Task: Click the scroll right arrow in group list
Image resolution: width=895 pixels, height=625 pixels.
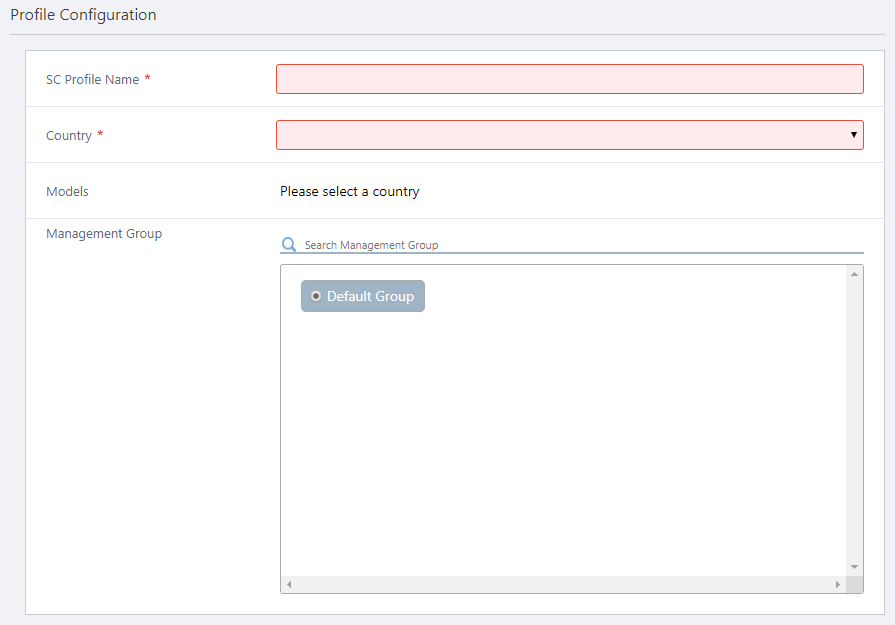Action: coord(839,584)
